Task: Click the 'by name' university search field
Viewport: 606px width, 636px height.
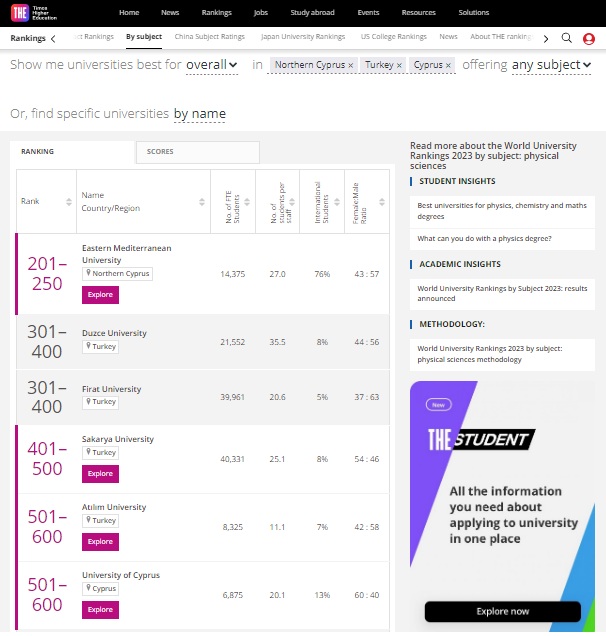Action: pyautogui.click(x=200, y=114)
